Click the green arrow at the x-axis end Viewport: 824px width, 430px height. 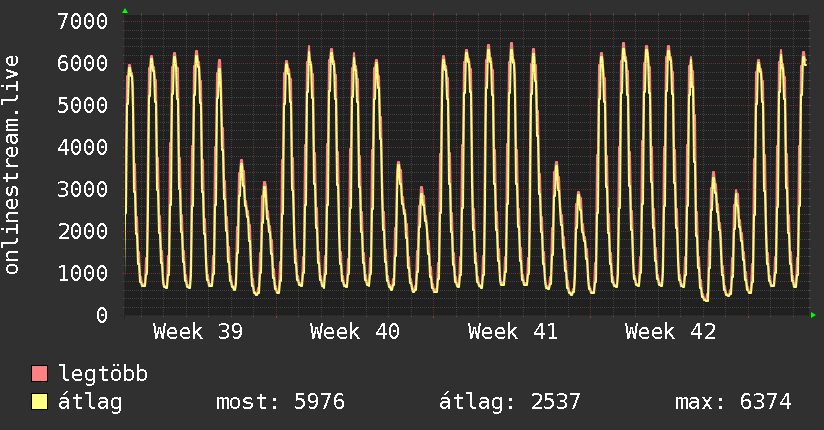[813, 315]
